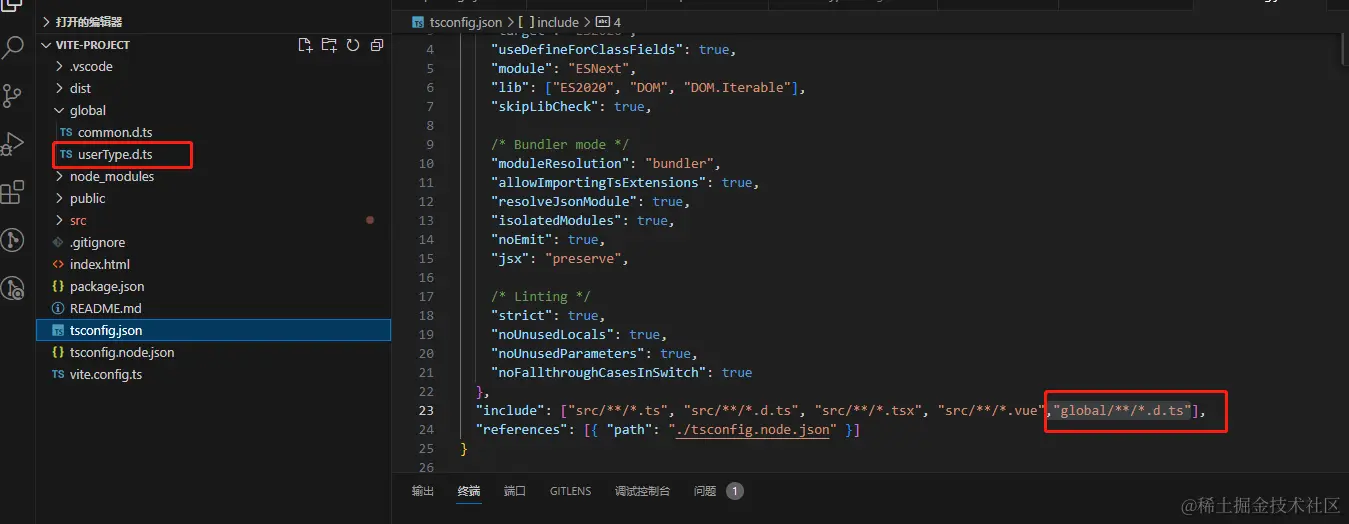
Task: Create a new file in VITE-PROJECT
Action: (306, 45)
